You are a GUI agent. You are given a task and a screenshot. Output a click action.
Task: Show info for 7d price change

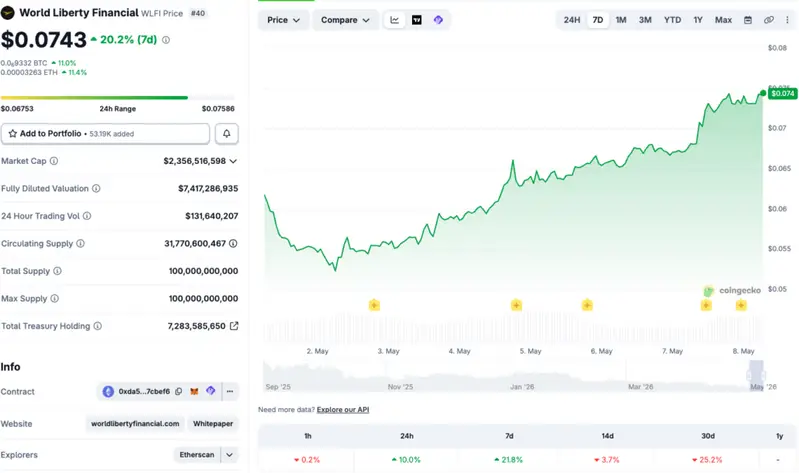pyautogui.click(x=166, y=40)
